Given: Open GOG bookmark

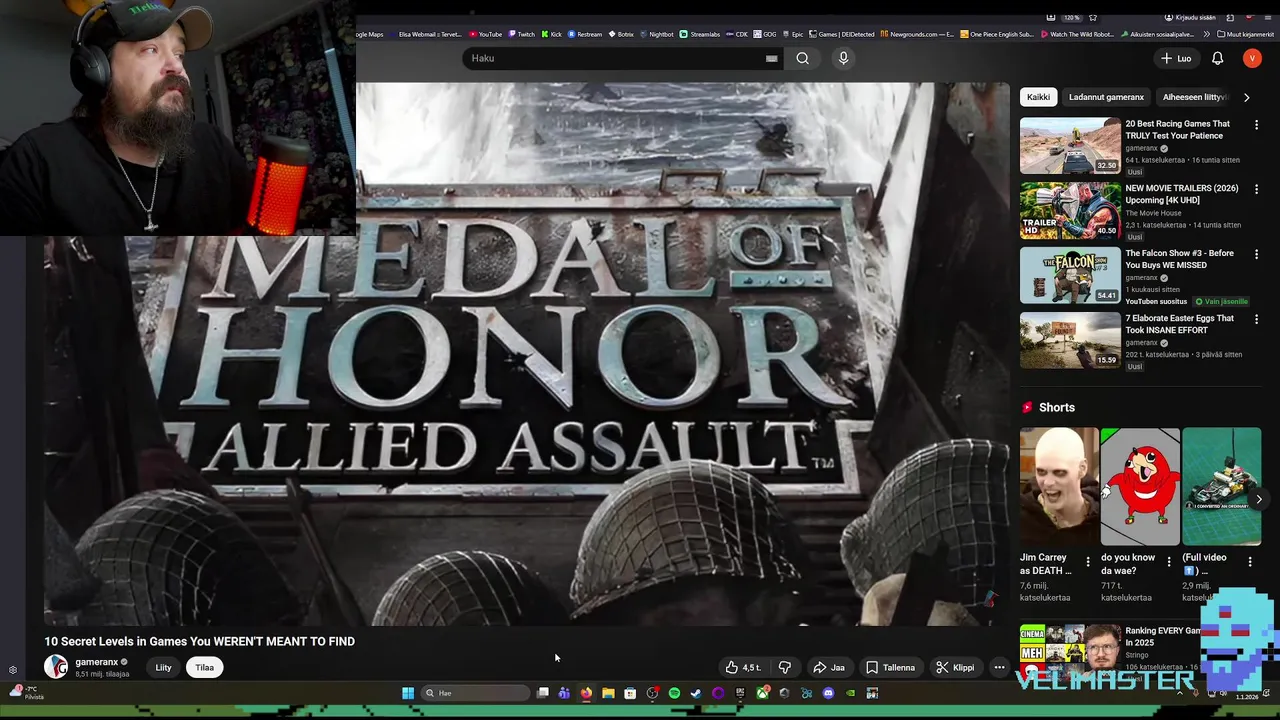Looking at the screenshot, I should [765, 34].
